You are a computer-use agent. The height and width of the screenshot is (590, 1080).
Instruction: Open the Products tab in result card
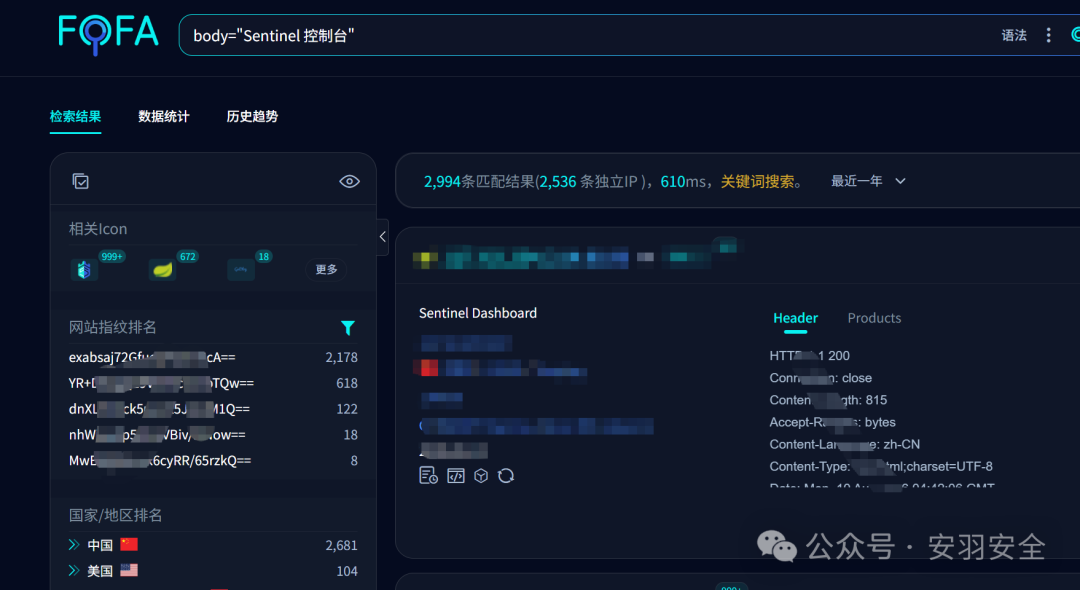coord(874,318)
